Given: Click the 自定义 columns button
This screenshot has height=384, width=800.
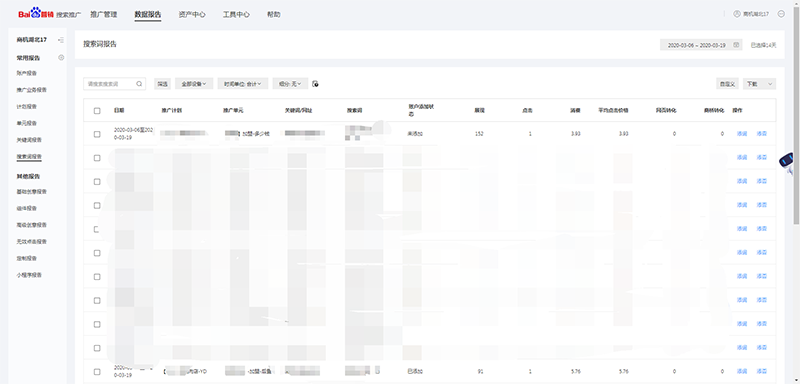Looking at the screenshot, I should click(x=727, y=84).
